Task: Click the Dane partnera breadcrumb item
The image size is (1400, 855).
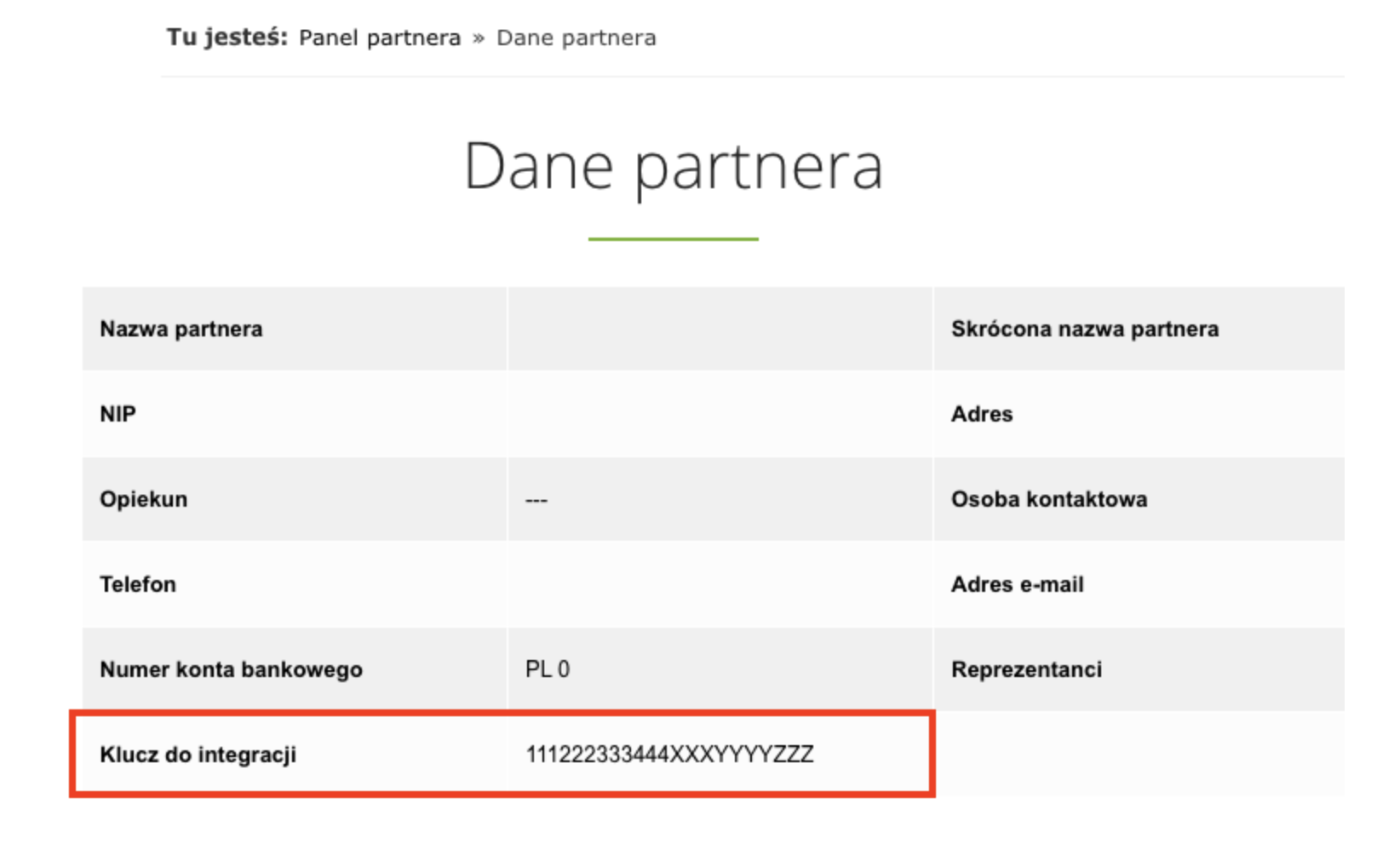Action: pos(577,38)
